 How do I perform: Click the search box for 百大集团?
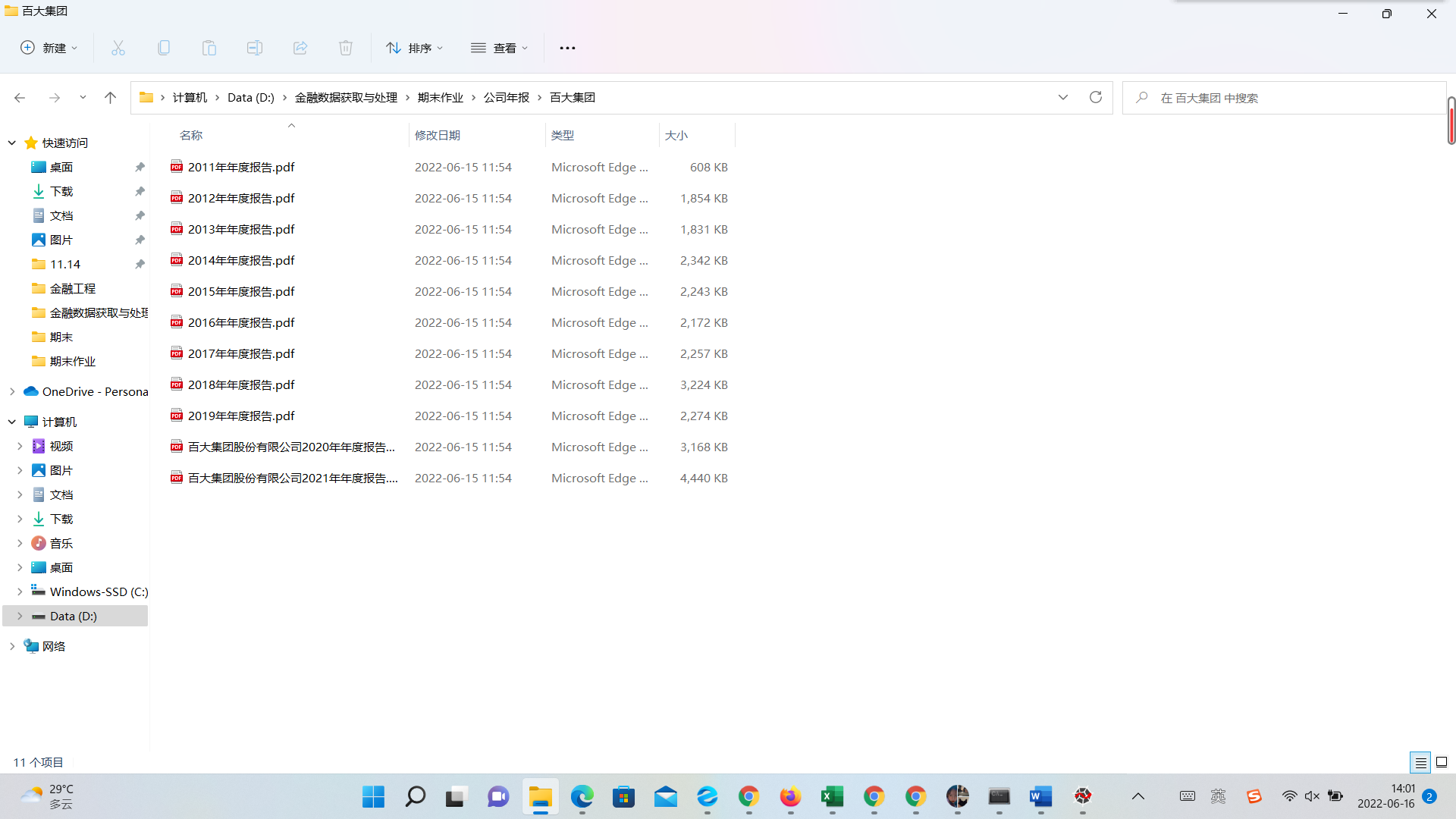point(1282,98)
